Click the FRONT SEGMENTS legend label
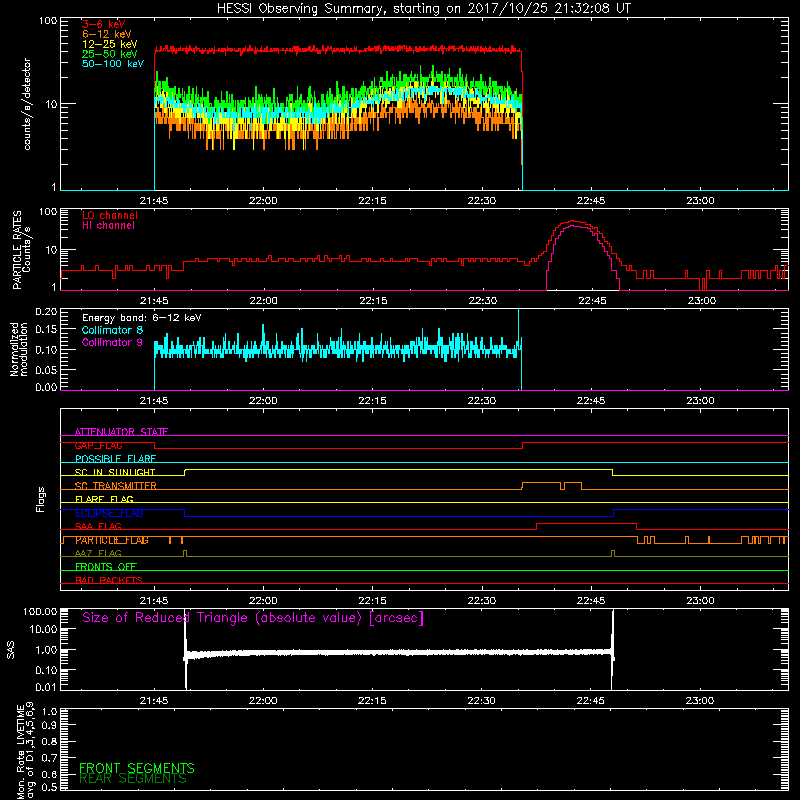Viewport: 800px width, 800px height. pos(137,768)
